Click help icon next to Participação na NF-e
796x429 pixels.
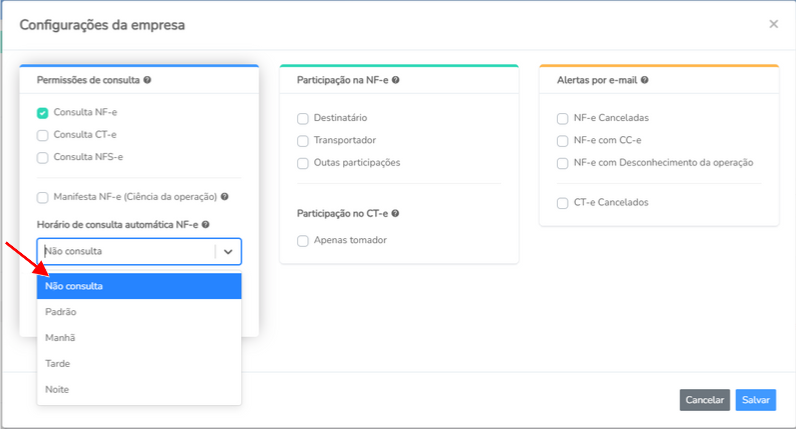point(395,80)
